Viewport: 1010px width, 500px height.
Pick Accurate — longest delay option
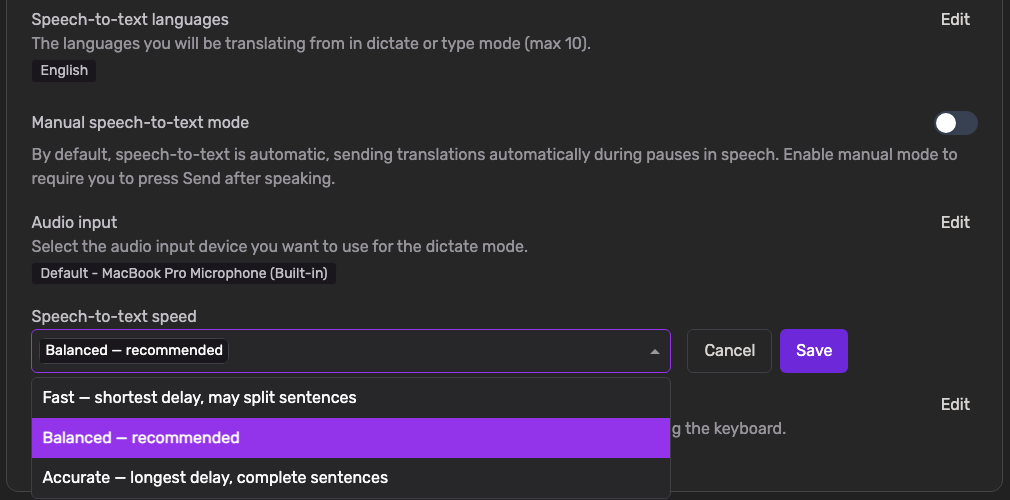coord(351,478)
